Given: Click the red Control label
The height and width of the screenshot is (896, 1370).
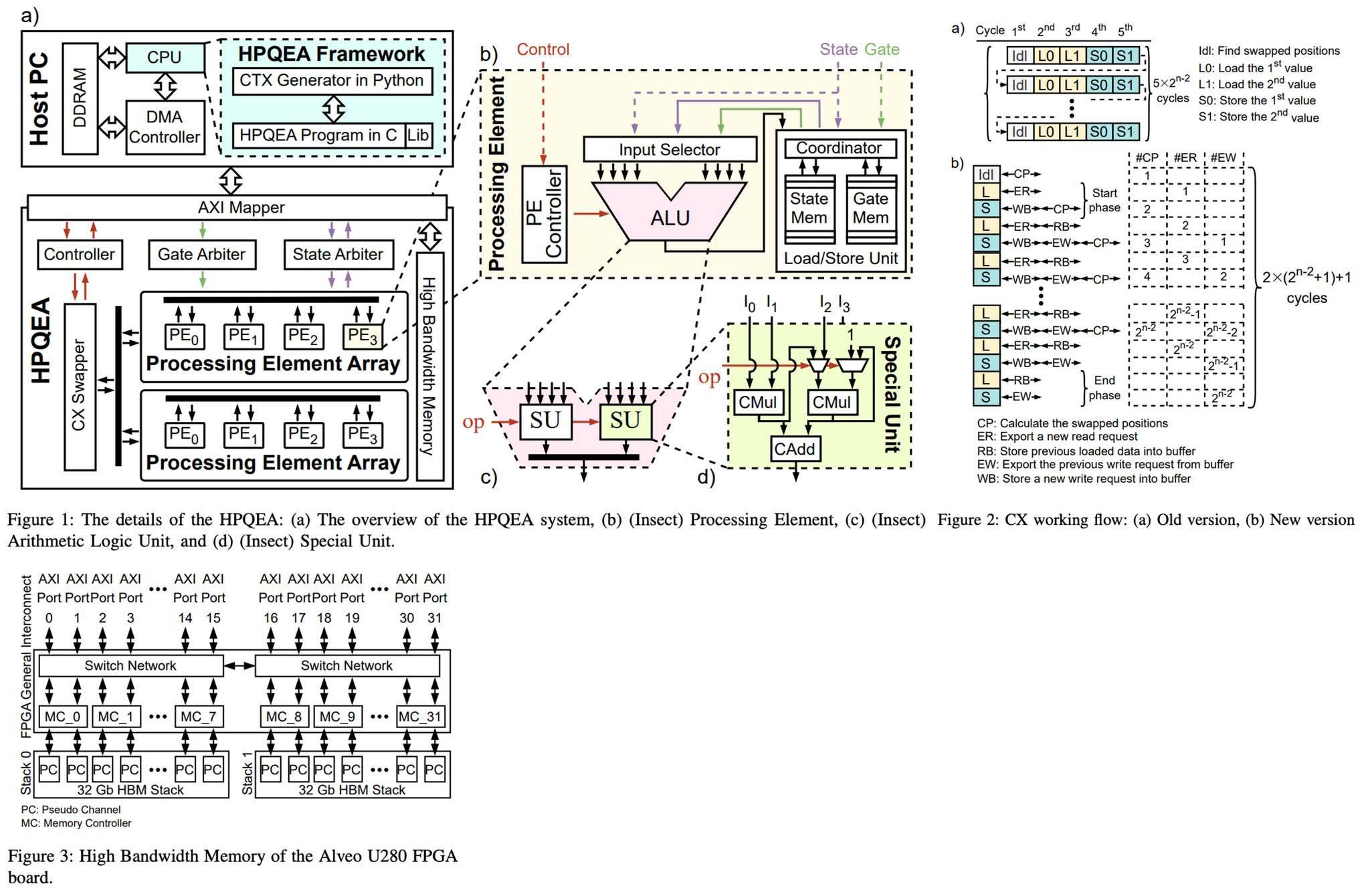Looking at the screenshot, I should (x=543, y=49).
